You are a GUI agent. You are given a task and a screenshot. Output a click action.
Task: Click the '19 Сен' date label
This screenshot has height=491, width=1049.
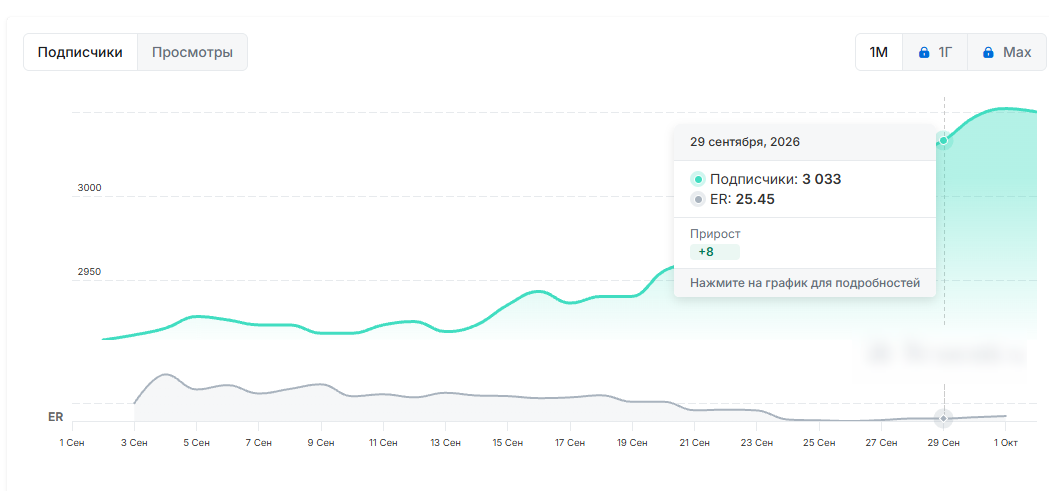point(632,443)
